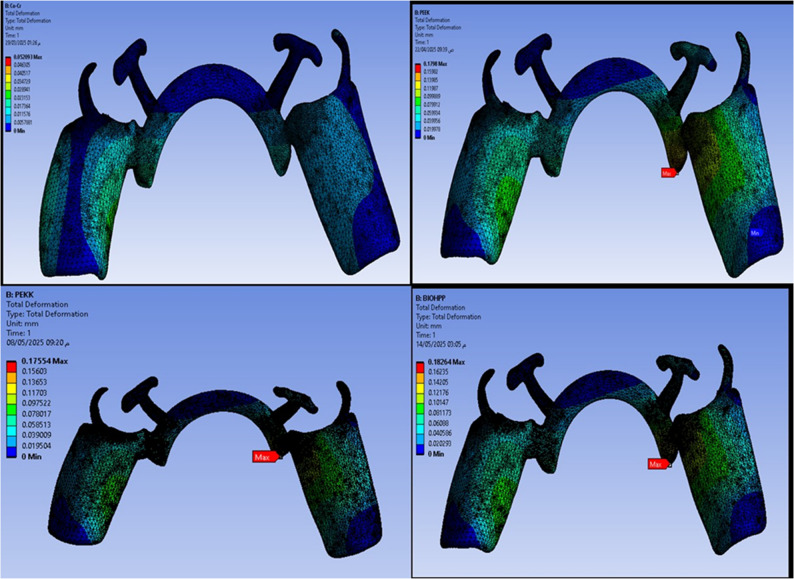Click the red Max probe label in PEKK panel
The height and width of the screenshot is (579, 794).
pos(265,457)
